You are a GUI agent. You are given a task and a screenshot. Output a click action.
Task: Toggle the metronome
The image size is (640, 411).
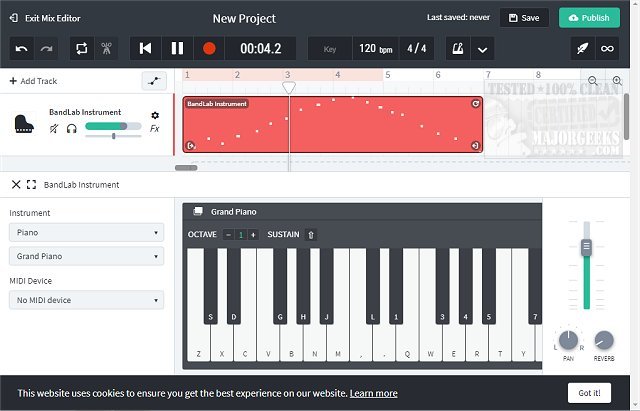[458, 49]
